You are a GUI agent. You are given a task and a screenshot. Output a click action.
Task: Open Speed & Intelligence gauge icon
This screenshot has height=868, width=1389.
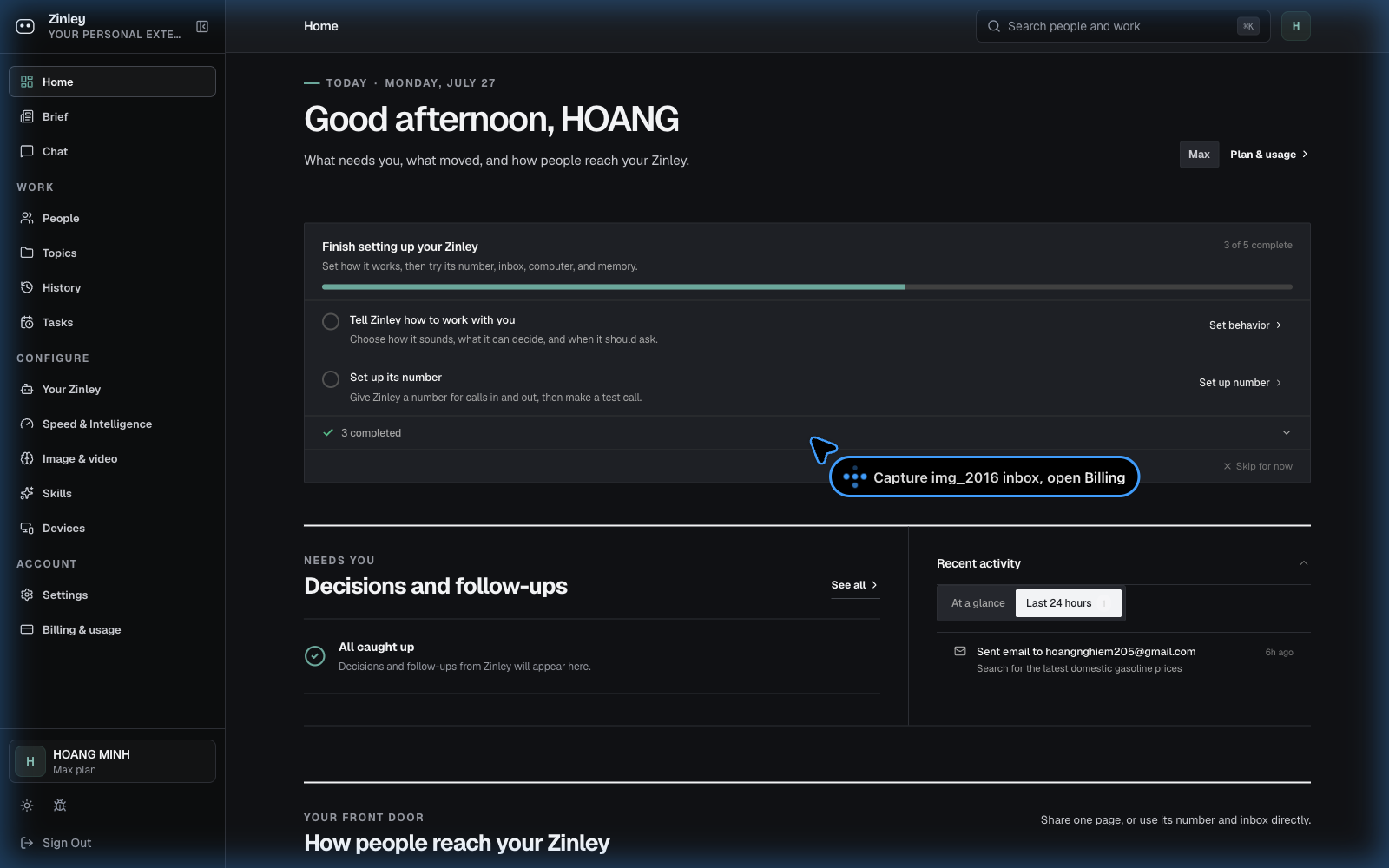pos(27,424)
